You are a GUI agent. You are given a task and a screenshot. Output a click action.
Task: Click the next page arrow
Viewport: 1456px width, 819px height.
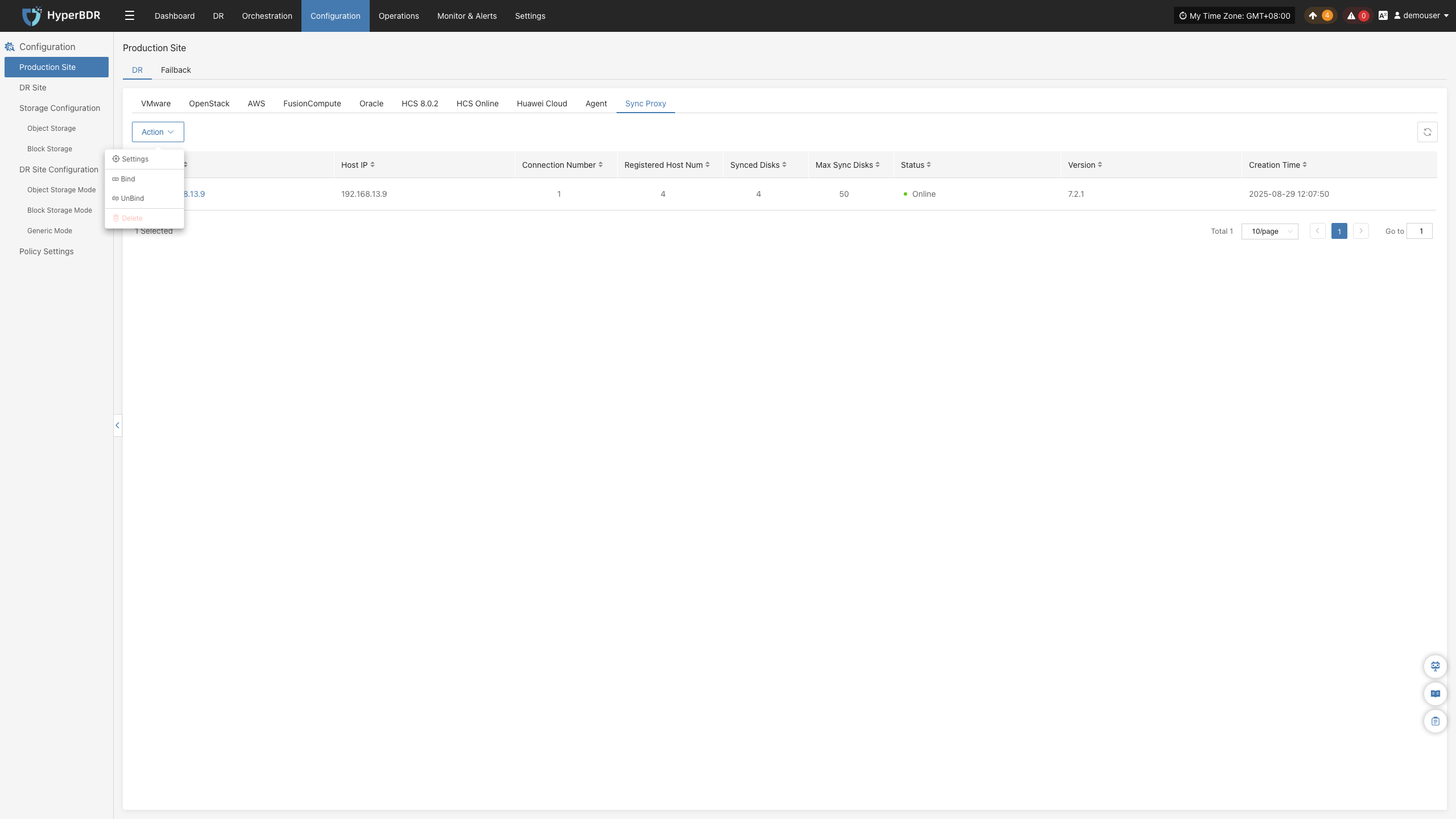1361,231
